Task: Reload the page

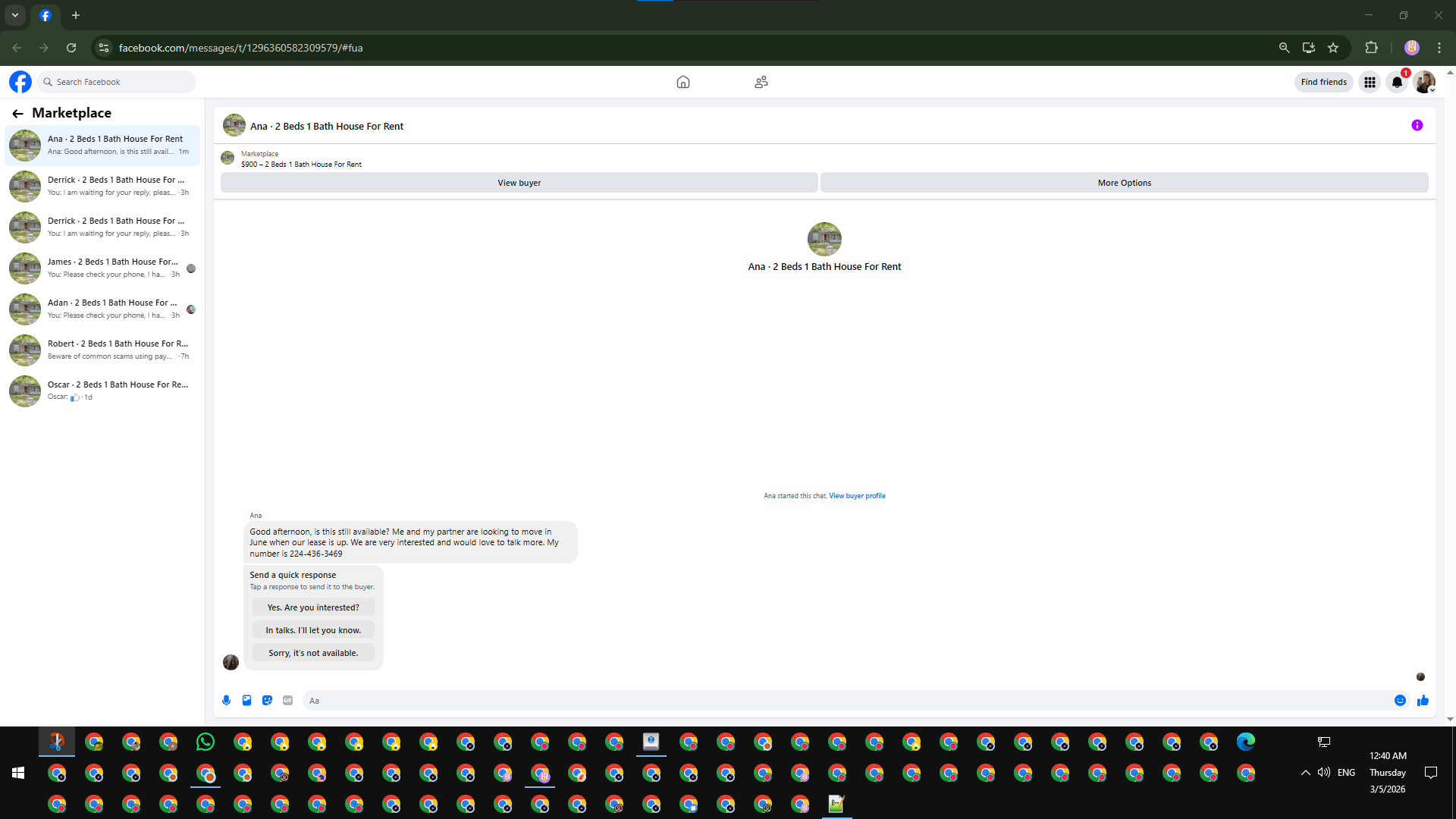Action: (71, 48)
